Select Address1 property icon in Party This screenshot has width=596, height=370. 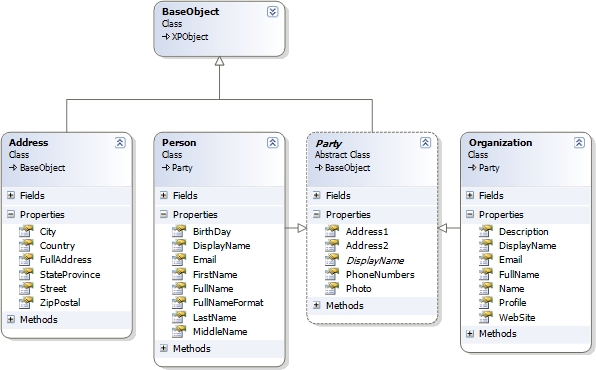(x=332, y=231)
